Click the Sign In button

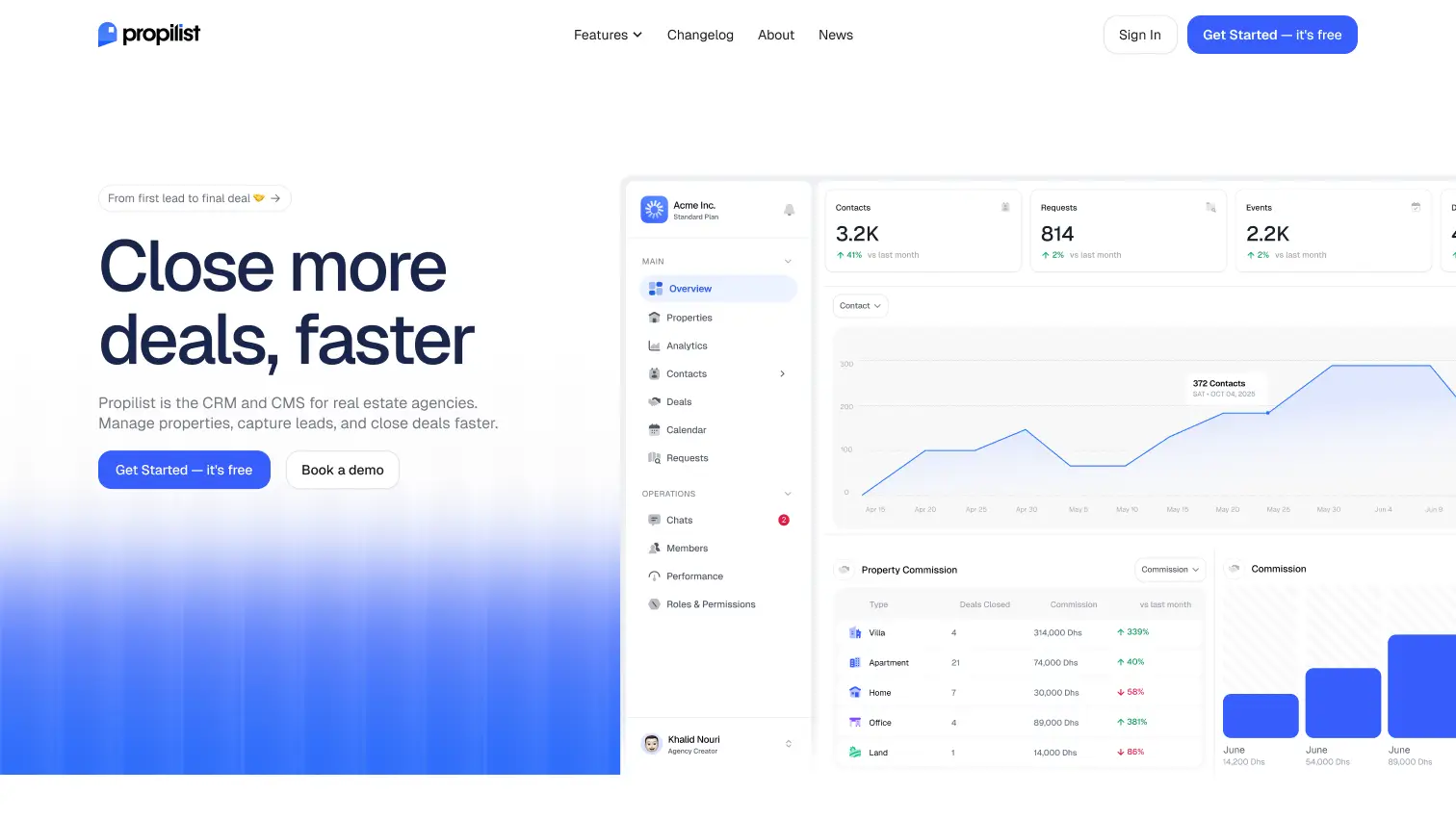1139,35
